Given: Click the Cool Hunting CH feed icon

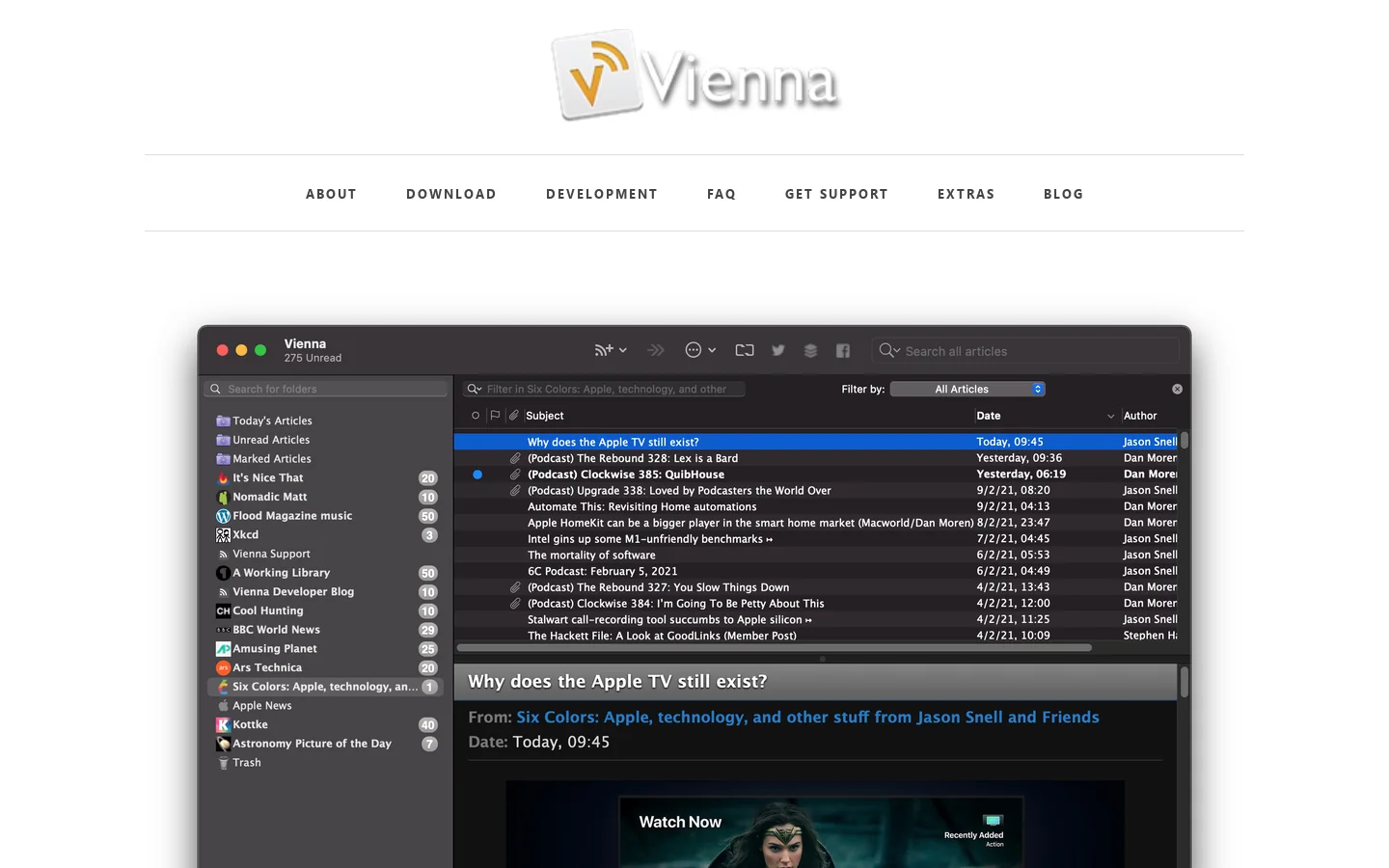Looking at the screenshot, I should (223, 610).
